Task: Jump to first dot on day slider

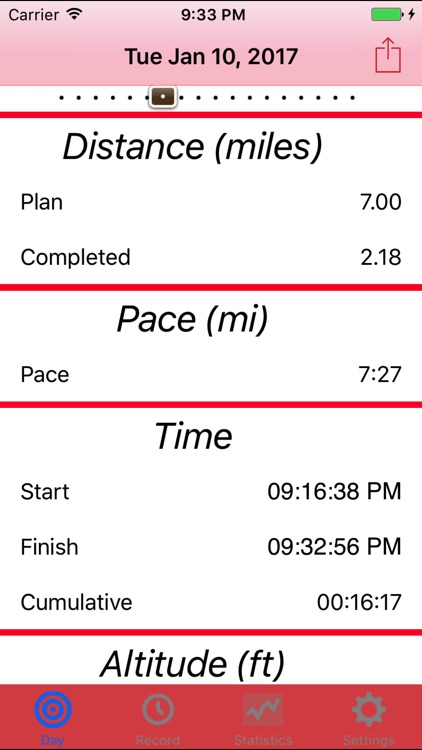Action: [x=61, y=98]
